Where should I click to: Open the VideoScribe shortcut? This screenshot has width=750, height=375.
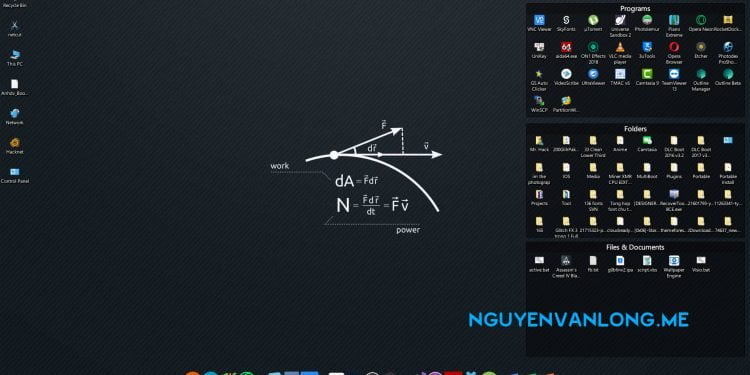[566, 77]
